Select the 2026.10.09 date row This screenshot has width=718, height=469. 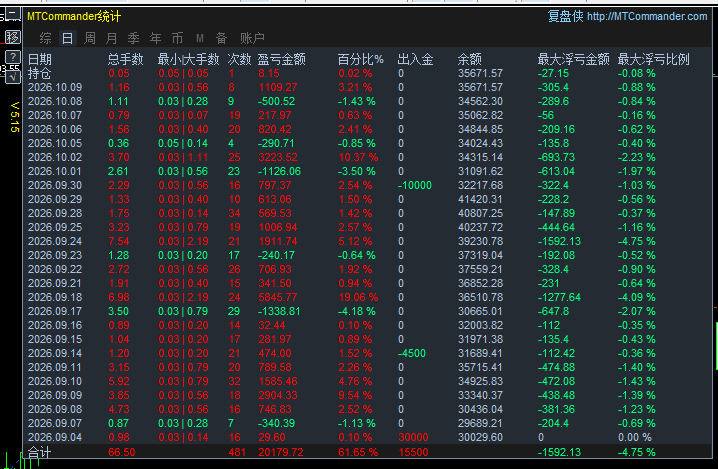[x=55, y=87]
